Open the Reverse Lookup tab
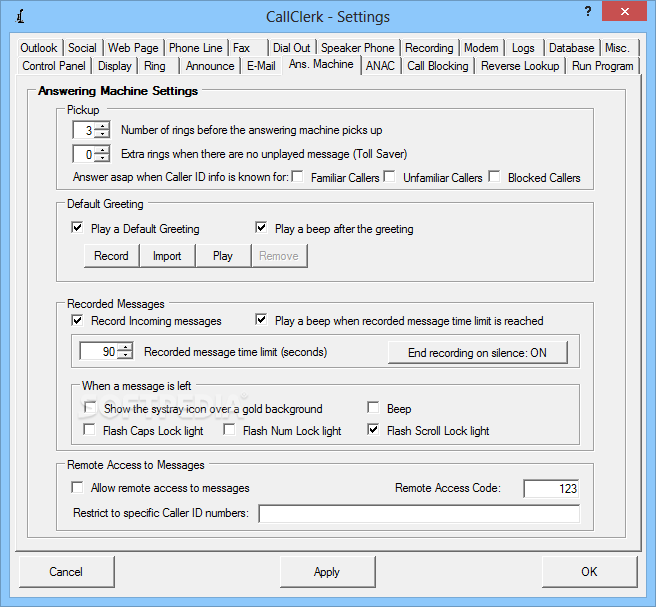 point(520,66)
